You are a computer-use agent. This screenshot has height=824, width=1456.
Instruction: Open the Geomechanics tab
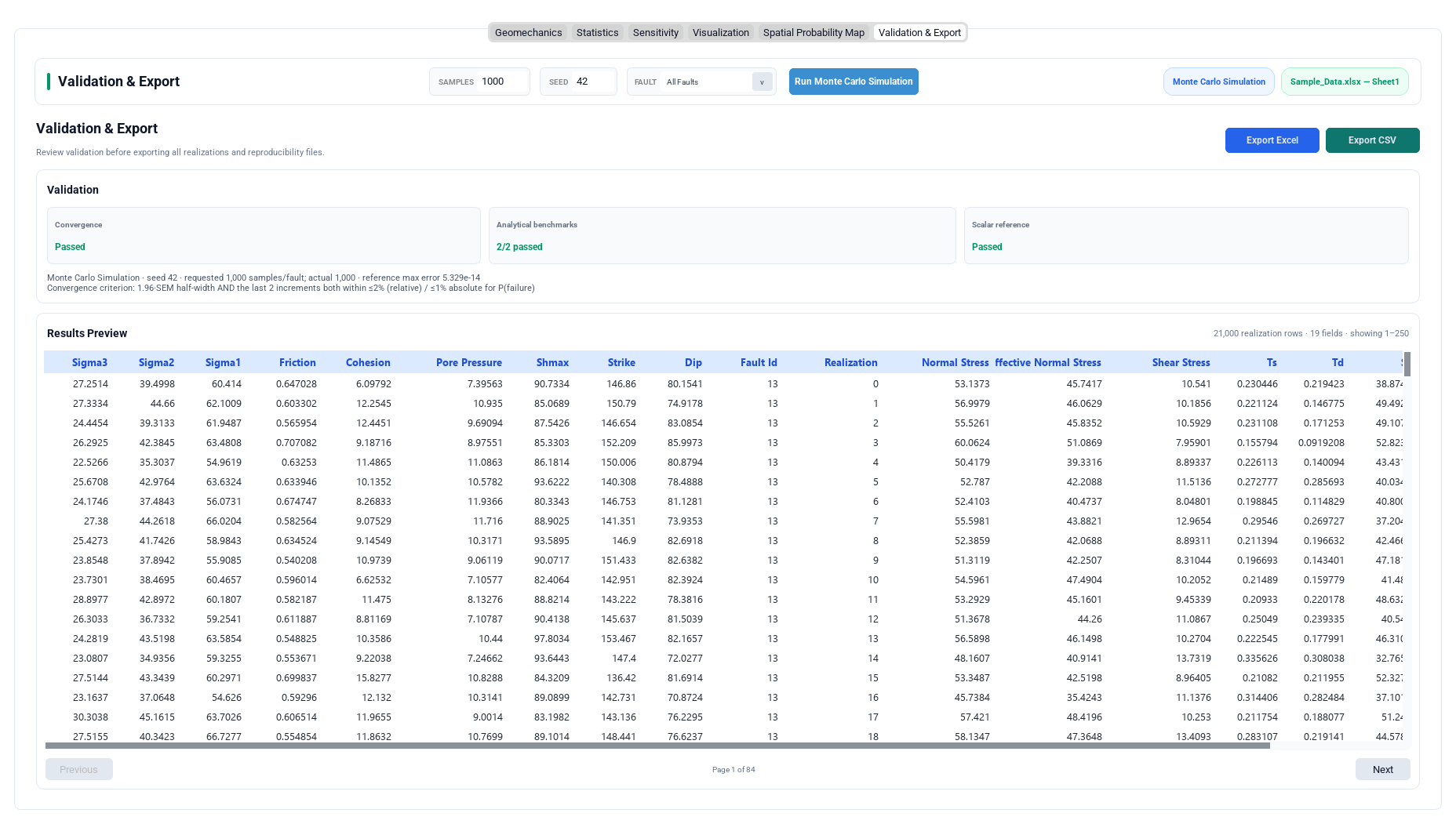[x=528, y=32]
